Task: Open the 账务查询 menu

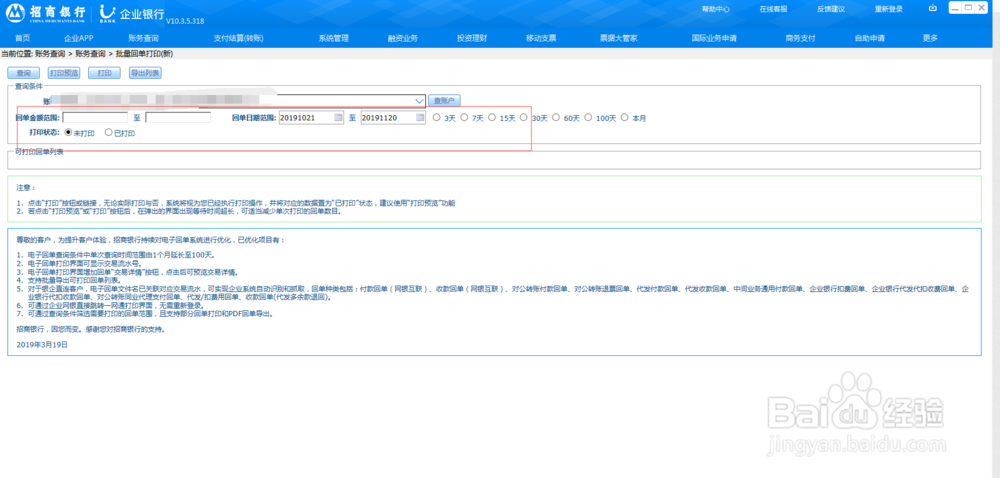Action: coord(143,38)
